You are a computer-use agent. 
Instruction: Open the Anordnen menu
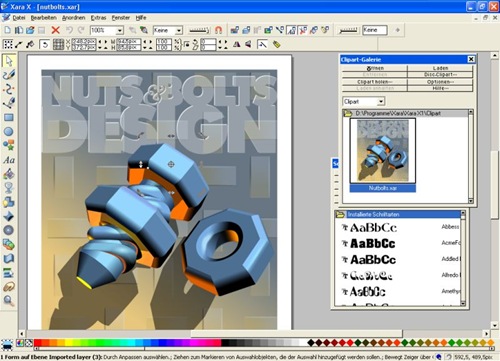click(x=74, y=18)
